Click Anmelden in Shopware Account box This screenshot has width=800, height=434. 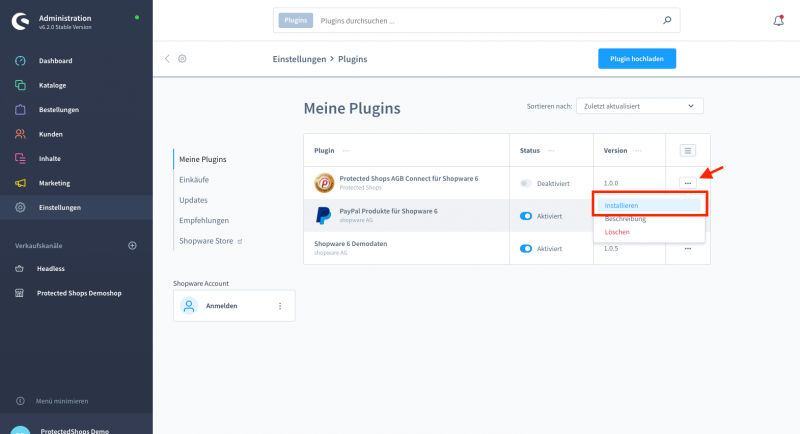pos(221,306)
